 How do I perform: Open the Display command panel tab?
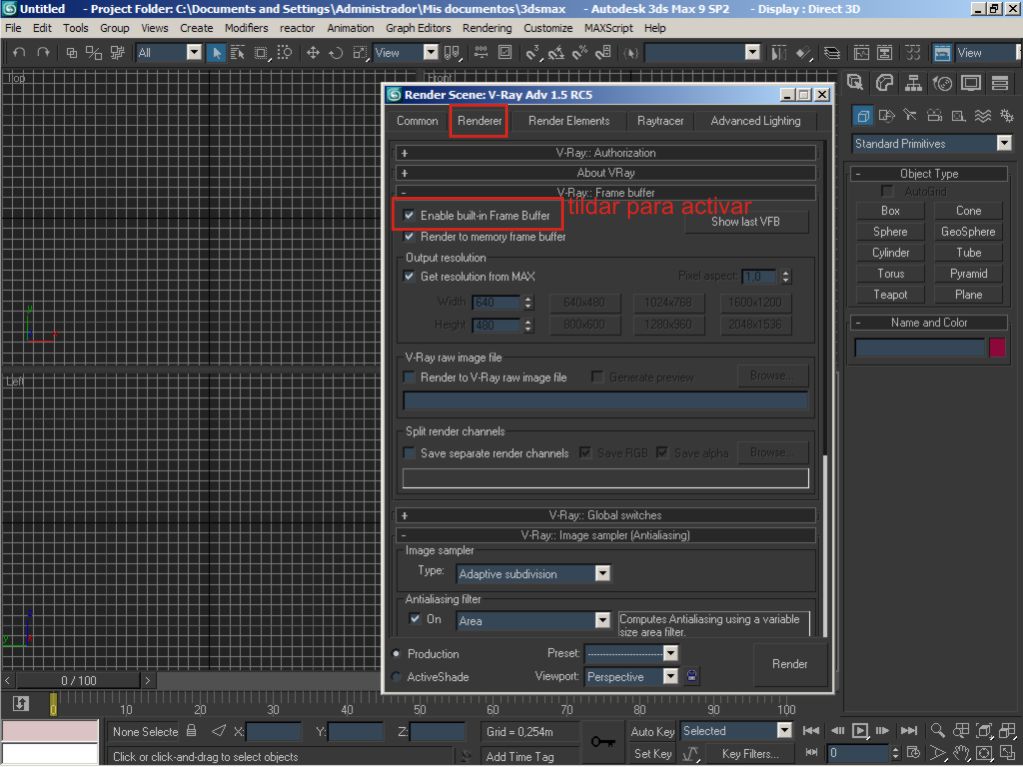pos(971,83)
